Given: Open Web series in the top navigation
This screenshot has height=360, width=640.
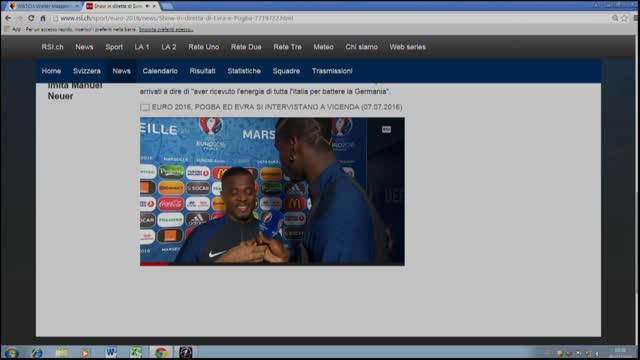Looking at the screenshot, I should [407, 47].
